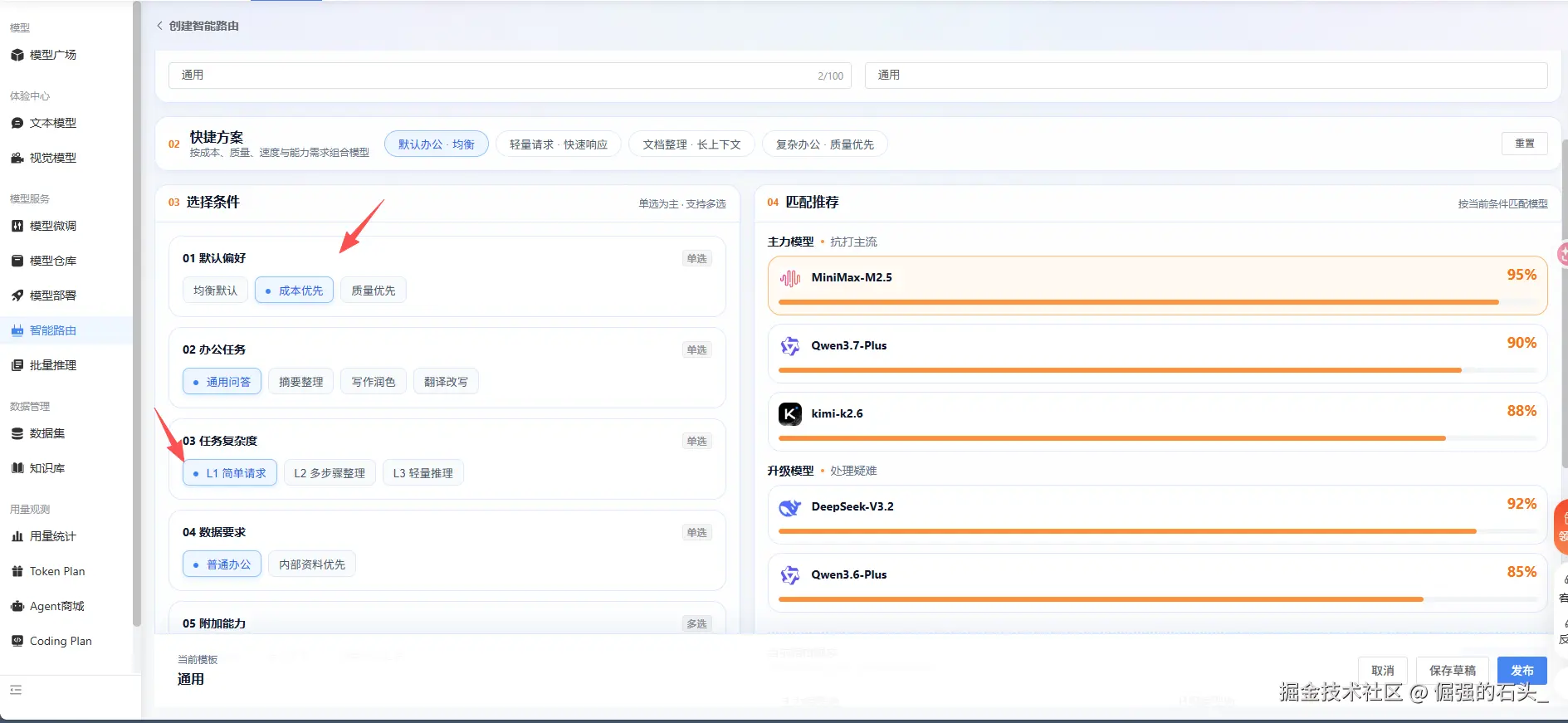Click the 模型部署 rocket icon
Image resolution: width=1568 pixels, height=723 pixels.
[x=17, y=296]
